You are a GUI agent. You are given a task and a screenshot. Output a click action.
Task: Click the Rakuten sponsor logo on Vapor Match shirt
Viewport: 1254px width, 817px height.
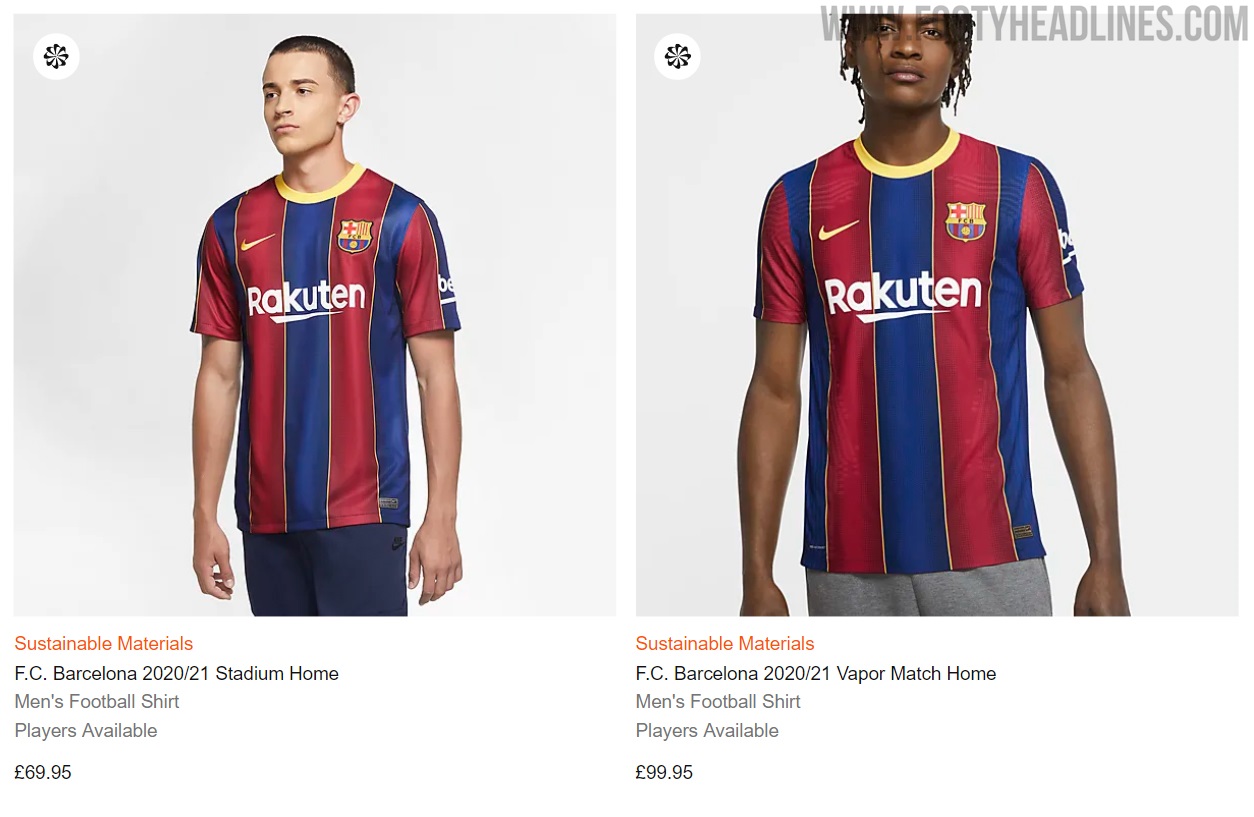(902, 295)
